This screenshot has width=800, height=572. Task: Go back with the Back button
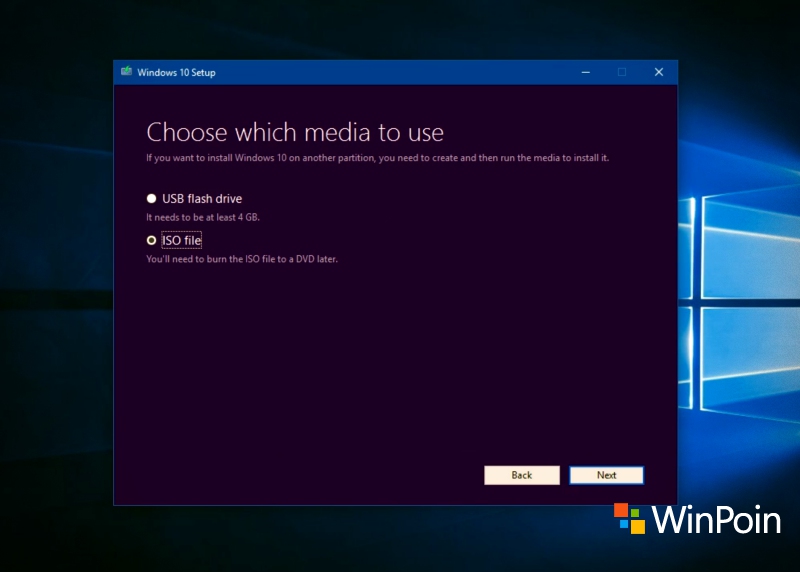[521, 475]
